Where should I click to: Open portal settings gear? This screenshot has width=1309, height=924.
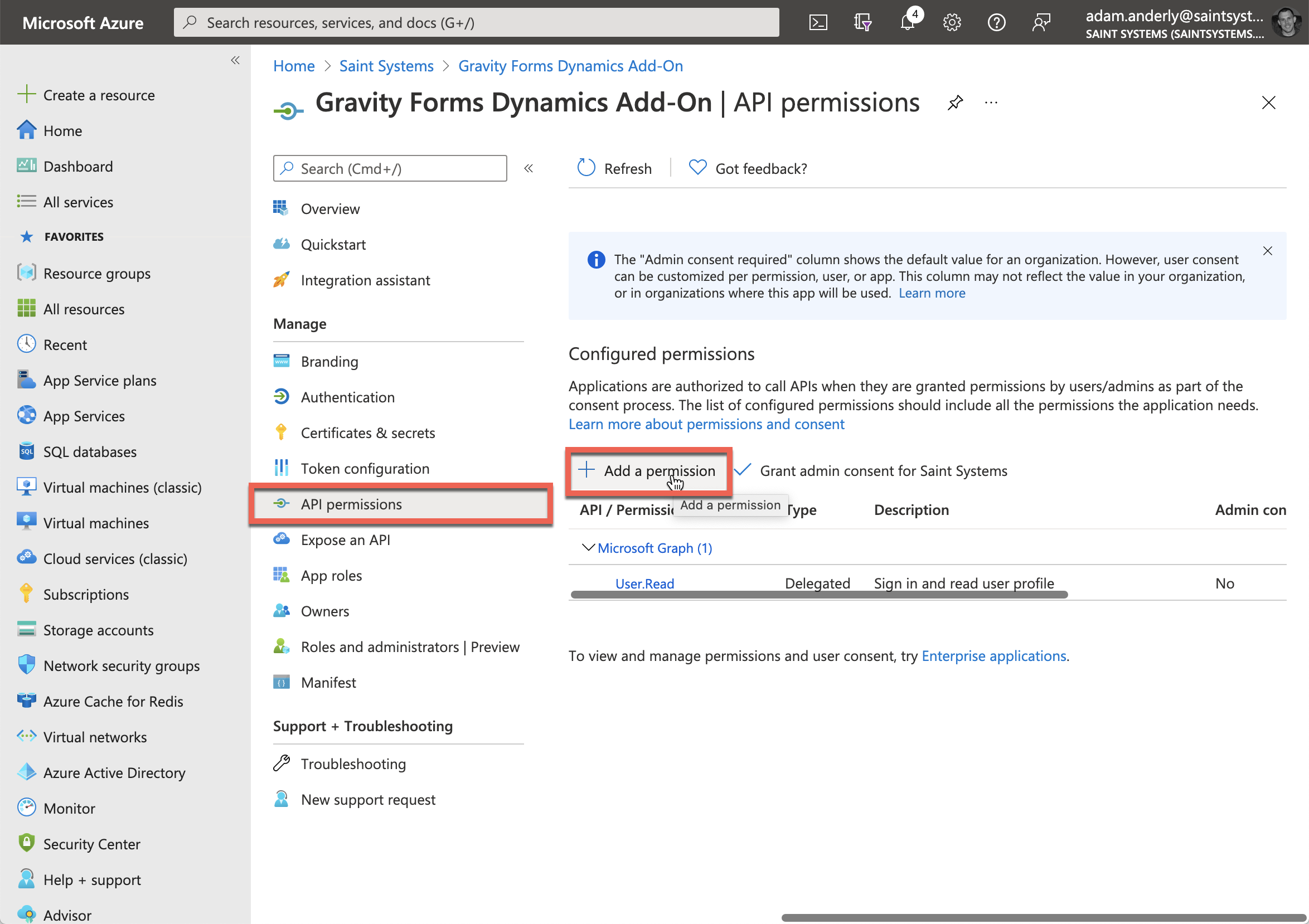952,23
